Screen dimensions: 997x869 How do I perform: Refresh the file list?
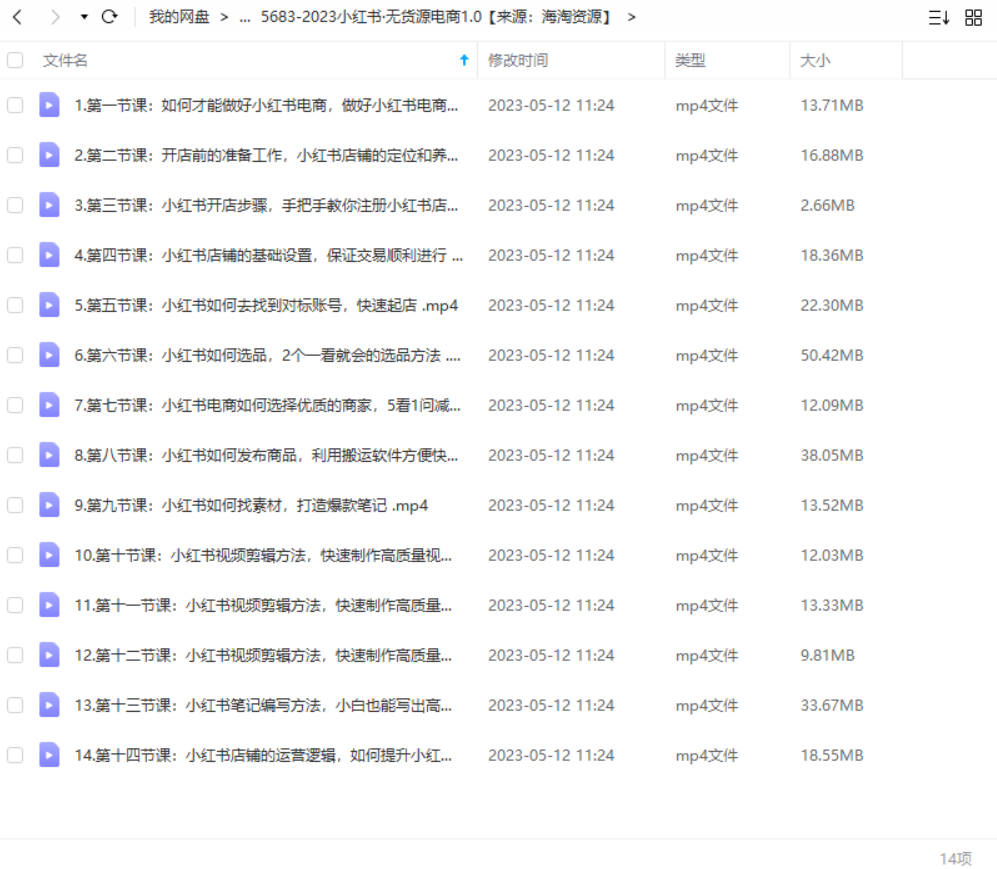coord(109,17)
